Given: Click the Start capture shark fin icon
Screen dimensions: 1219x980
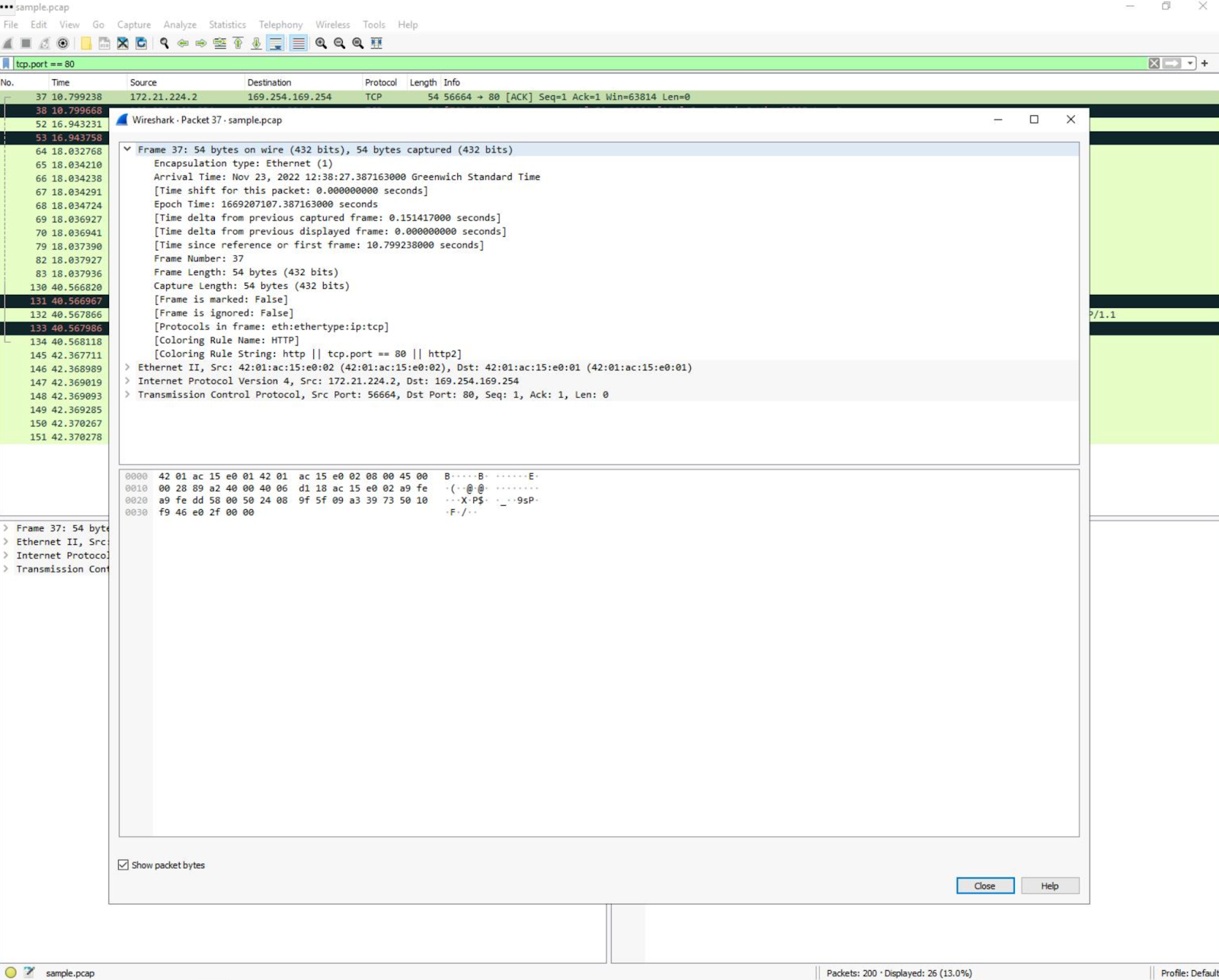Looking at the screenshot, I should [8, 43].
